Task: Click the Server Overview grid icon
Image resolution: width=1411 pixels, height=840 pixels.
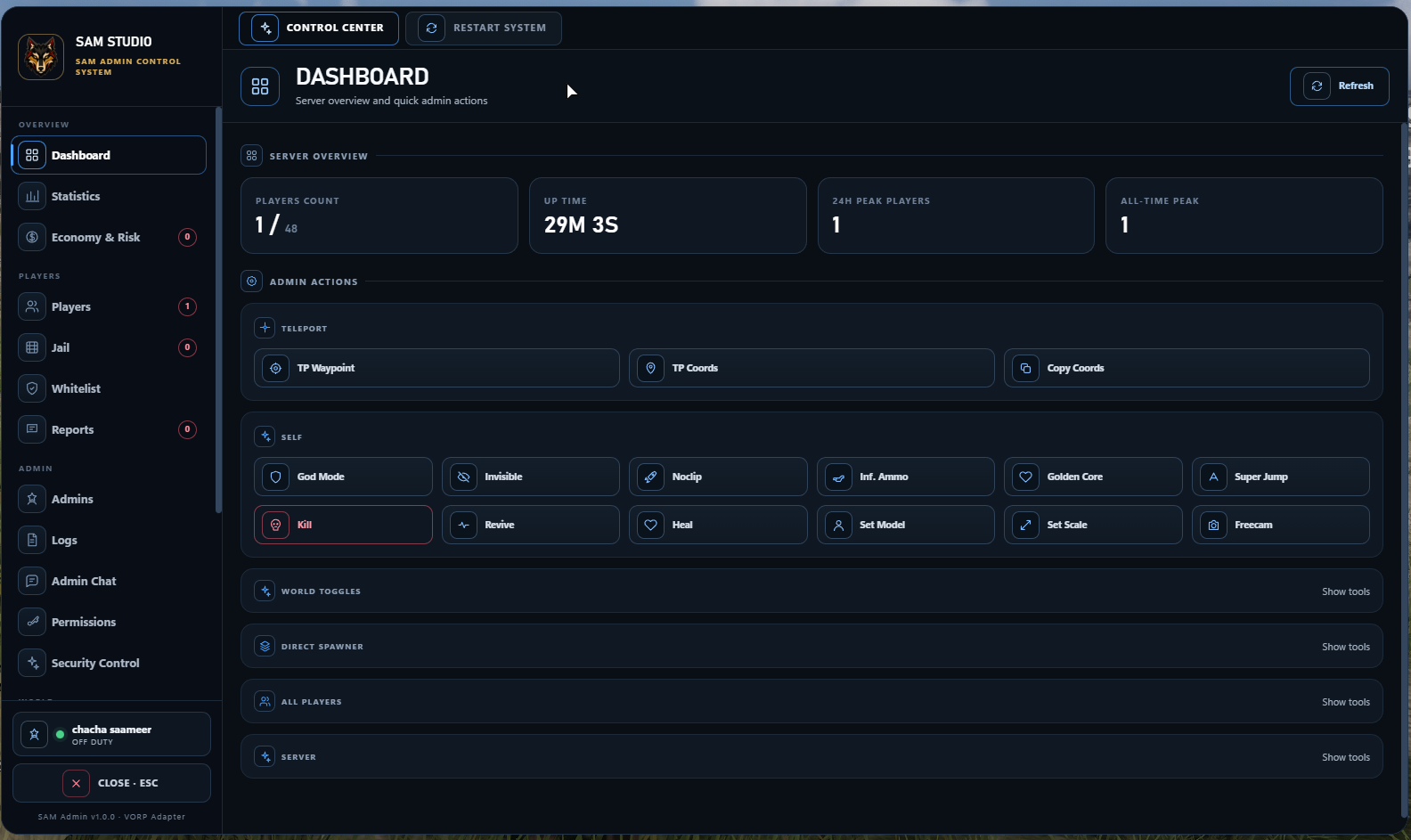Action: pos(251,156)
